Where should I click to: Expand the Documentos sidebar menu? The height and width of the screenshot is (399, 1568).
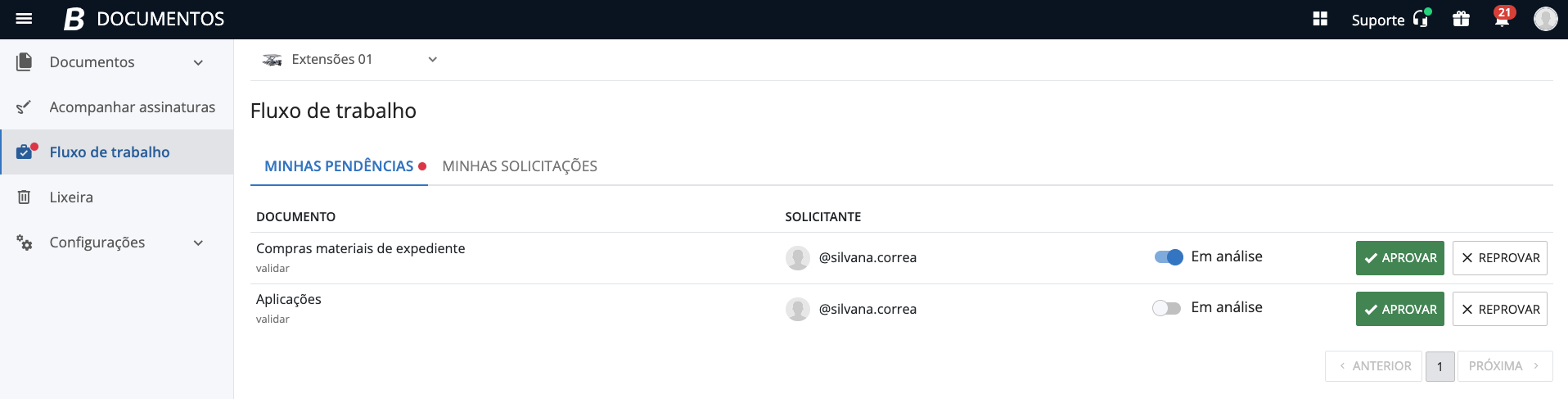click(198, 62)
